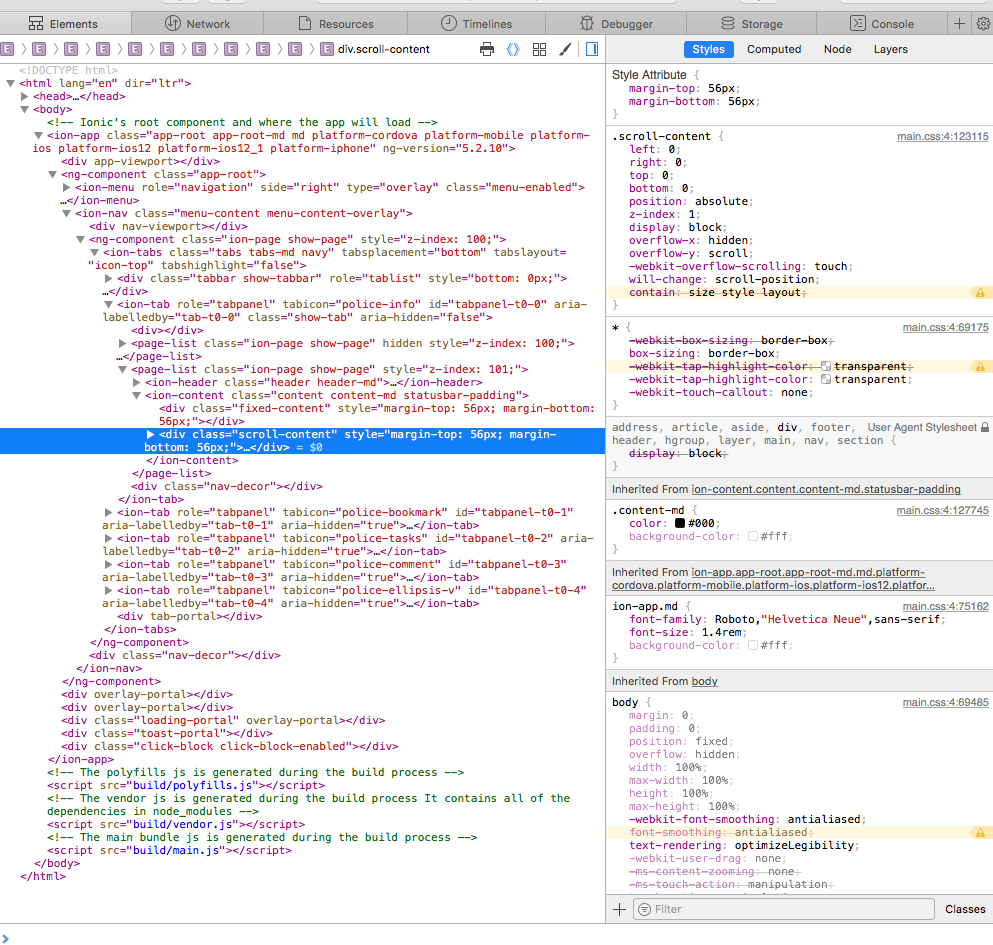The height and width of the screenshot is (945, 993).
Task: Open Web Inspector settings gear
Action: (x=981, y=23)
